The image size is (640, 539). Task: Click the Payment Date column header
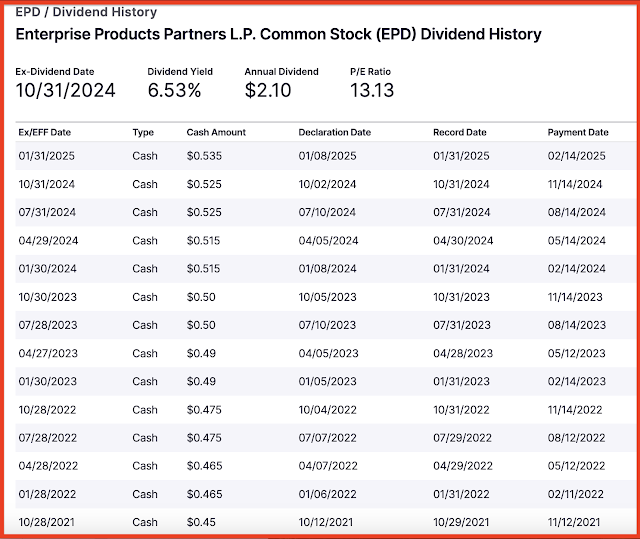(578, 132)
